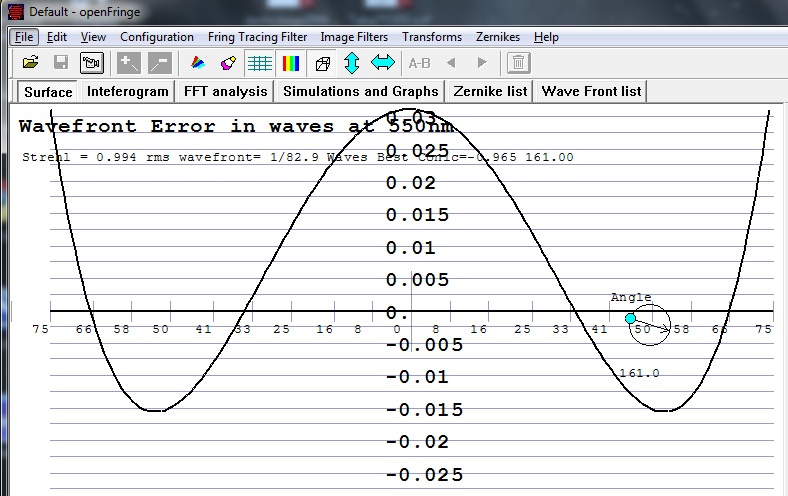Open the Image Filters menu
788x496 pixels.
tap(354, 37)
